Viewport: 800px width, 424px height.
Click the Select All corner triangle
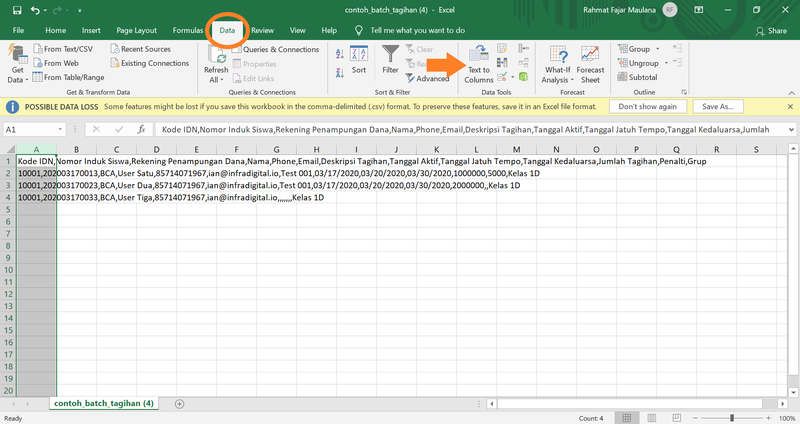coord(9,149)
